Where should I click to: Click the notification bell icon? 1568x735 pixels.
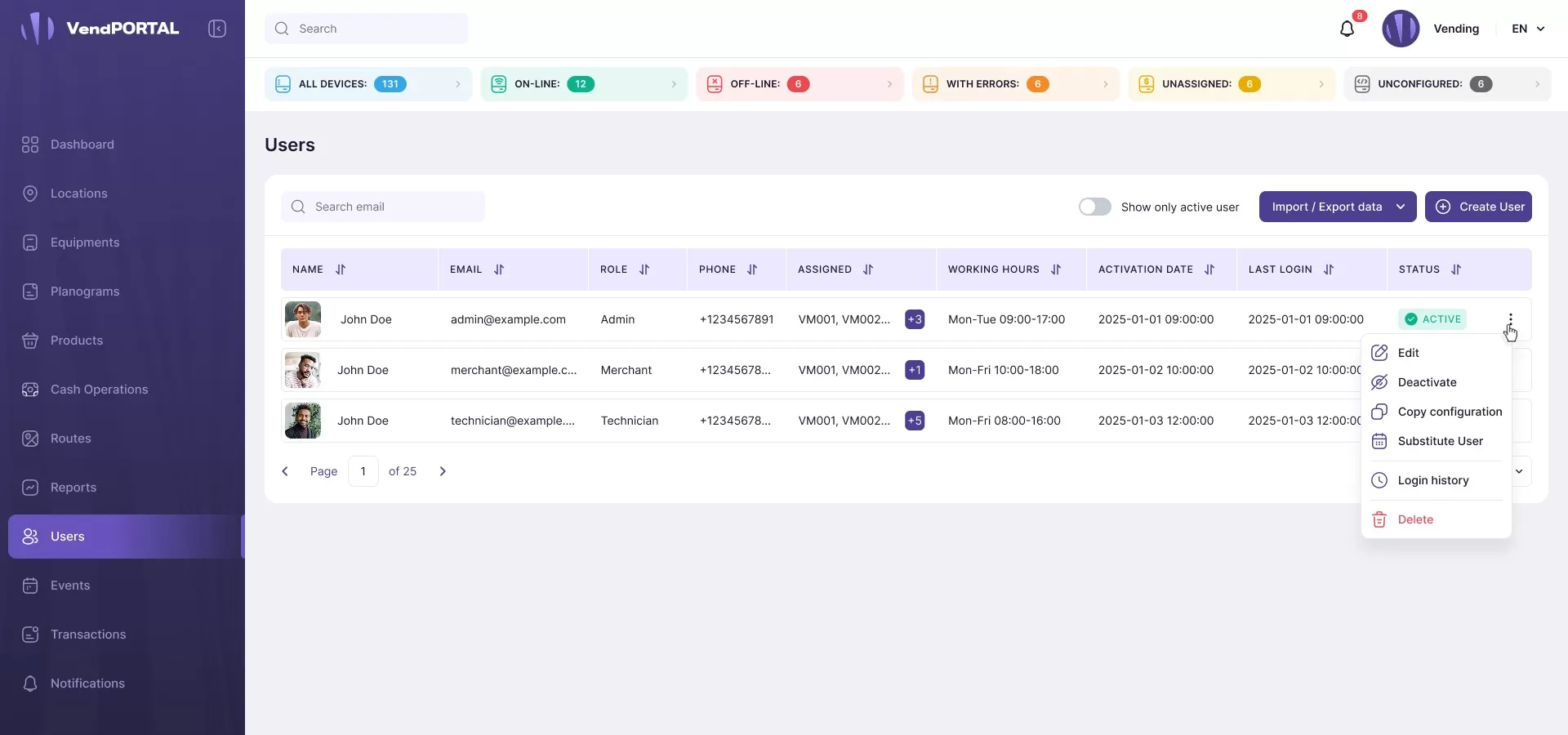pos(1347,29)
